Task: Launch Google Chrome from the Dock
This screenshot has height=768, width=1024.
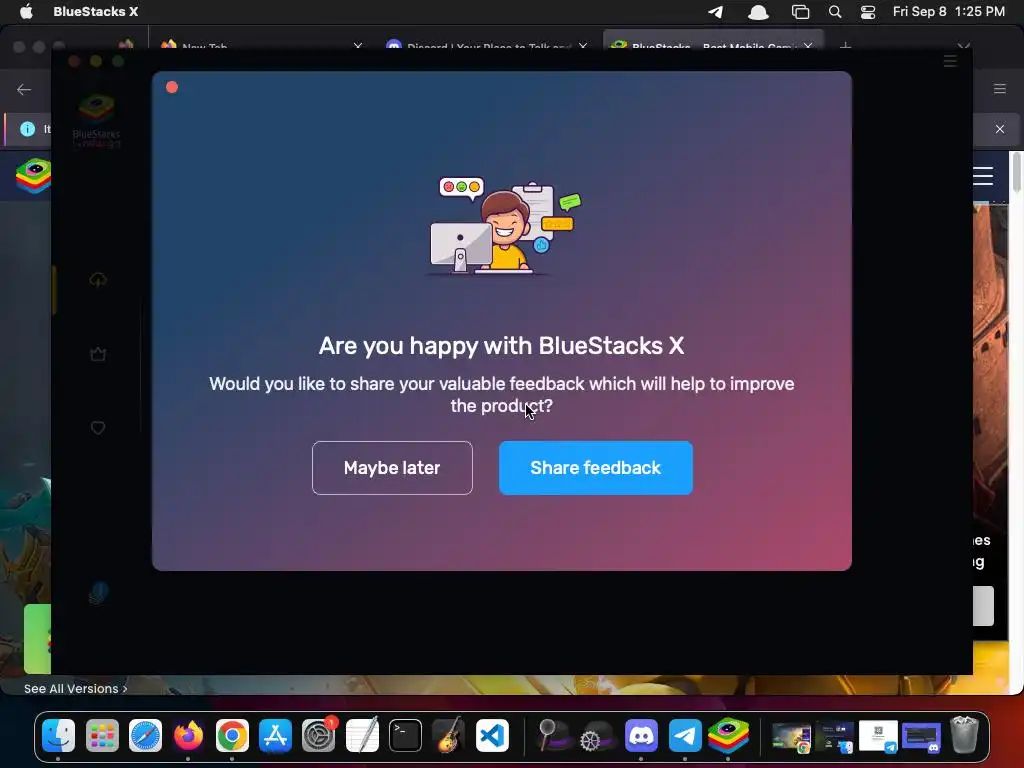Action: click(x=232, y=736)
